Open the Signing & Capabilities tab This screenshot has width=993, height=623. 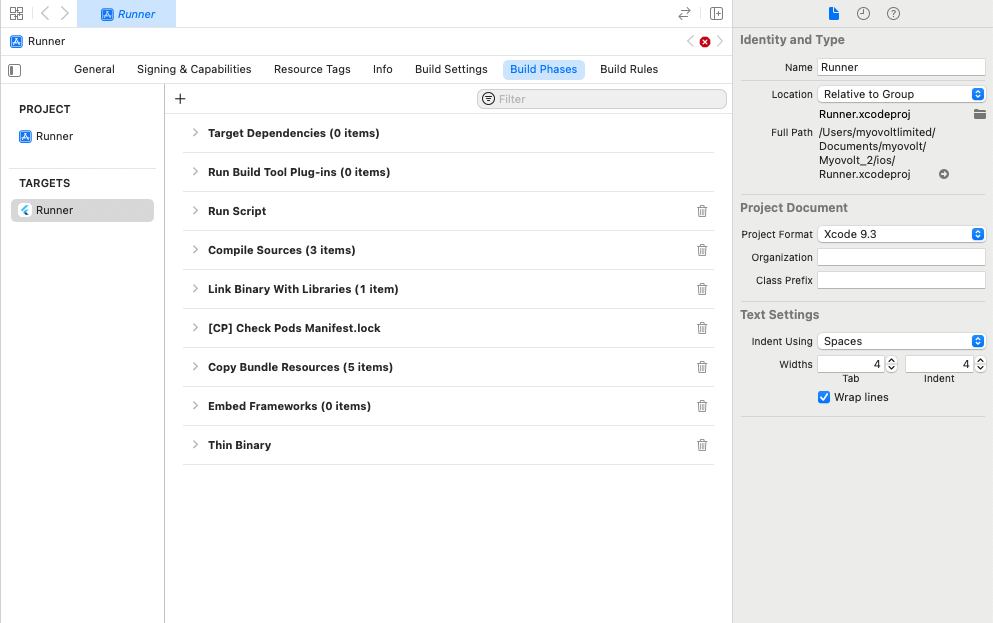tap(194, 69)
